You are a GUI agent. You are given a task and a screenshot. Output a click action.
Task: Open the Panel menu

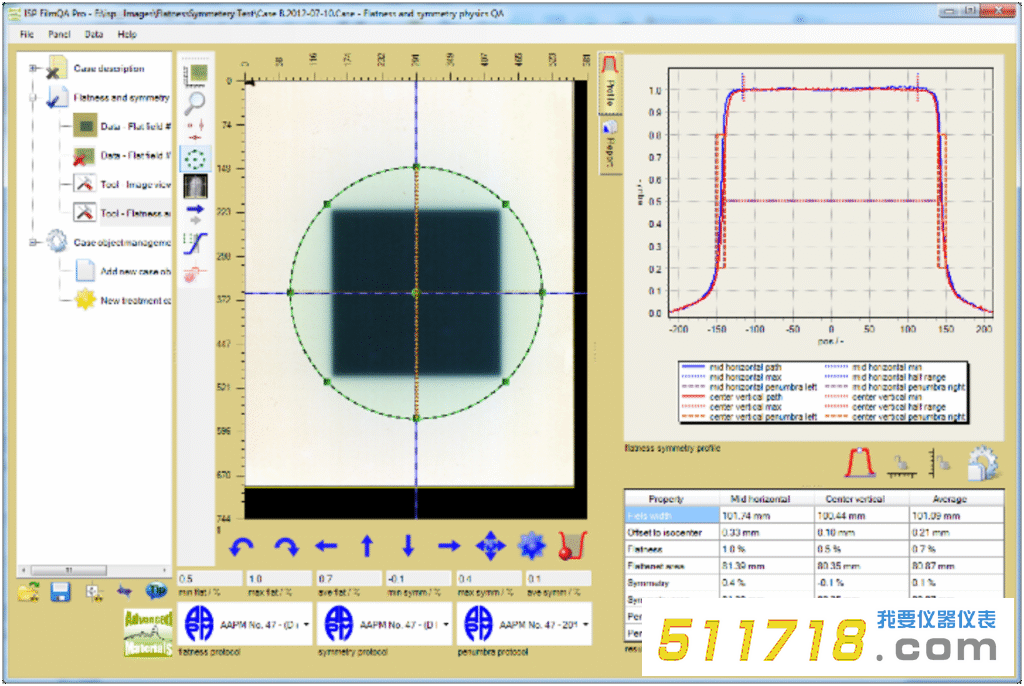(59, 34)
